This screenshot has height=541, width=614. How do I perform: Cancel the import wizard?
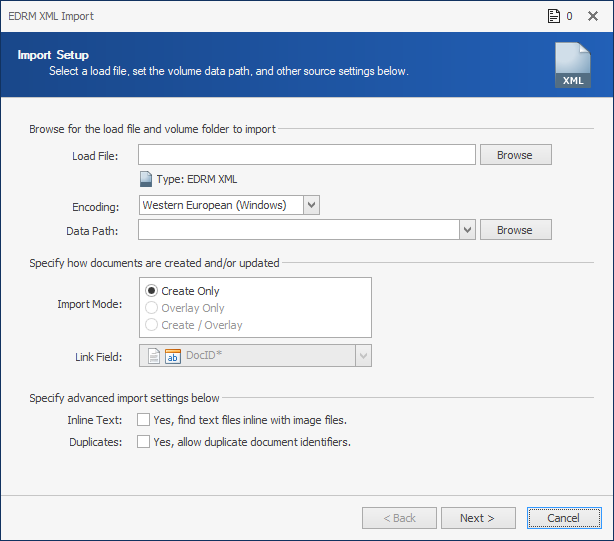coord(564,518)
